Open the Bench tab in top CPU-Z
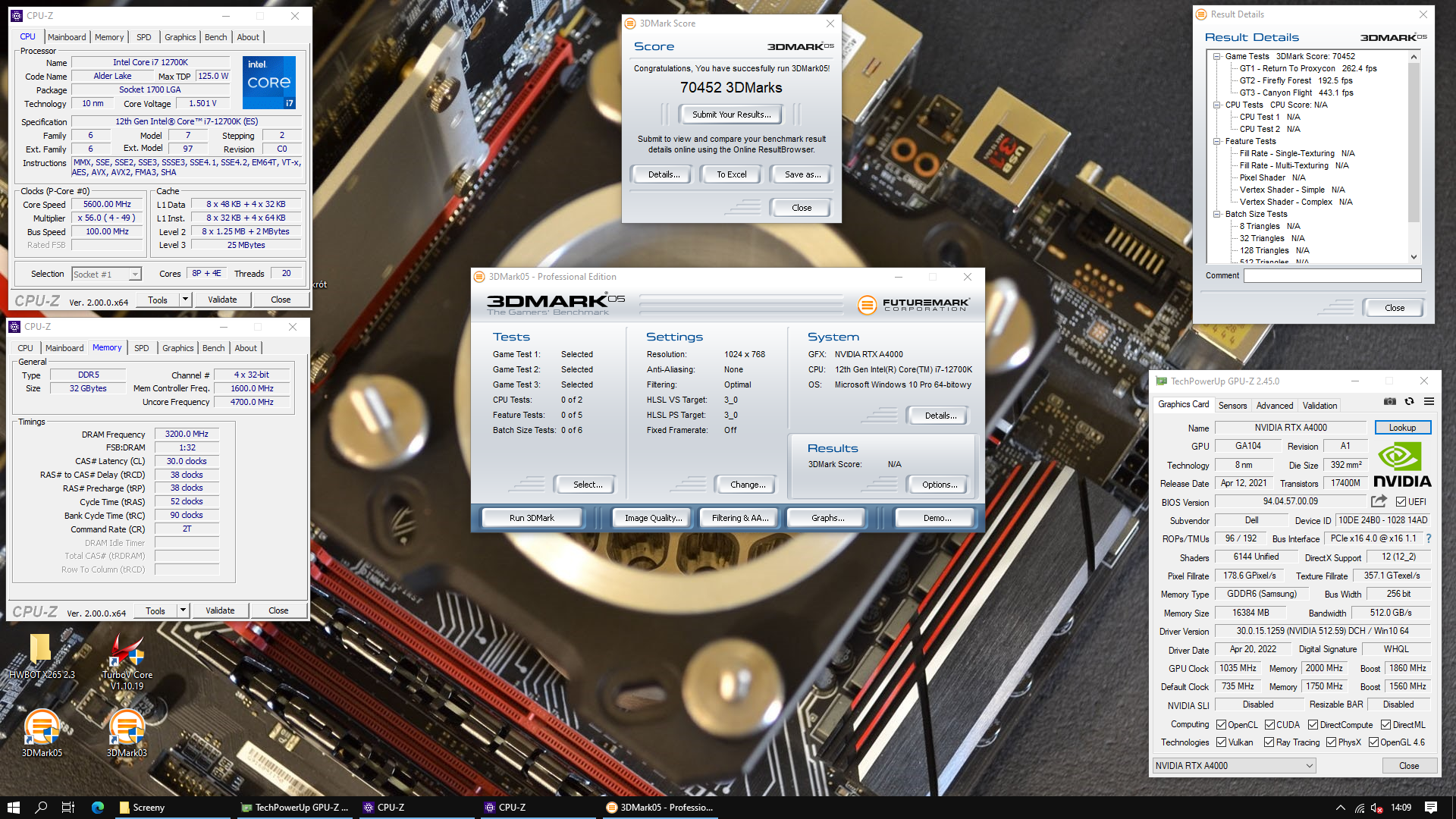This screenshot has width=1456, height=819. [x=216, y=37]
